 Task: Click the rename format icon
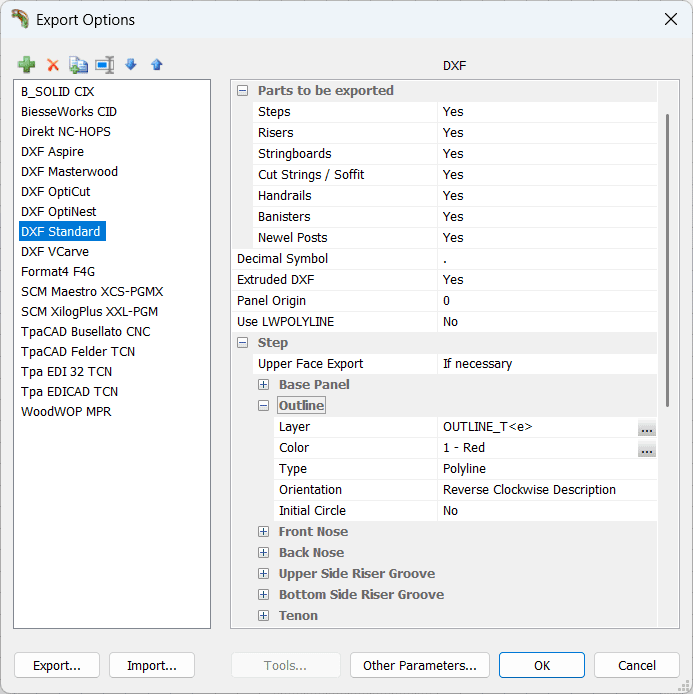coord(105,65)
